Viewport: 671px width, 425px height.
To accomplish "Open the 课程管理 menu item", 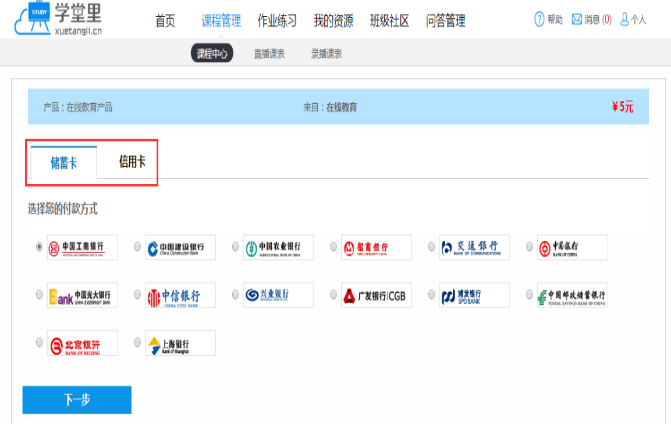I will (221, 21).
